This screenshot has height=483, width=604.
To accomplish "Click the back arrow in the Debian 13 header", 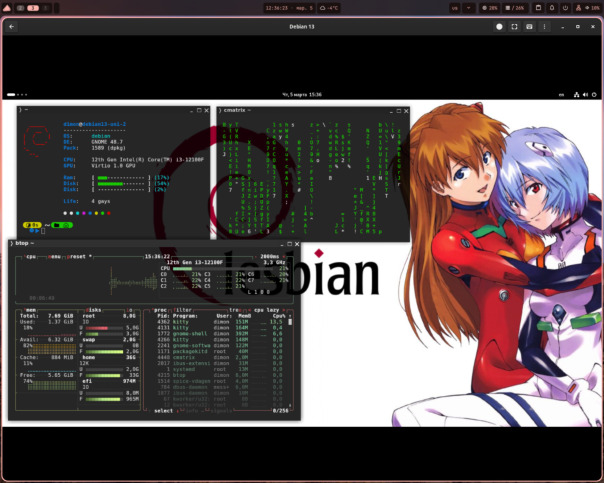I will point(11,27).
